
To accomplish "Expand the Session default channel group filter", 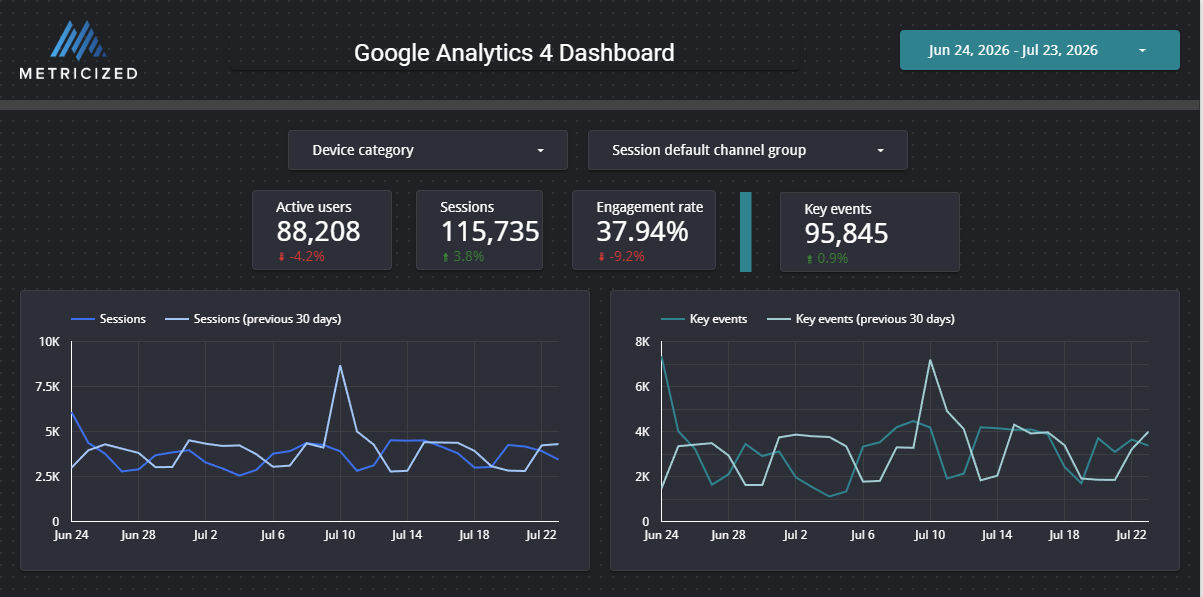I will [747, 150].
